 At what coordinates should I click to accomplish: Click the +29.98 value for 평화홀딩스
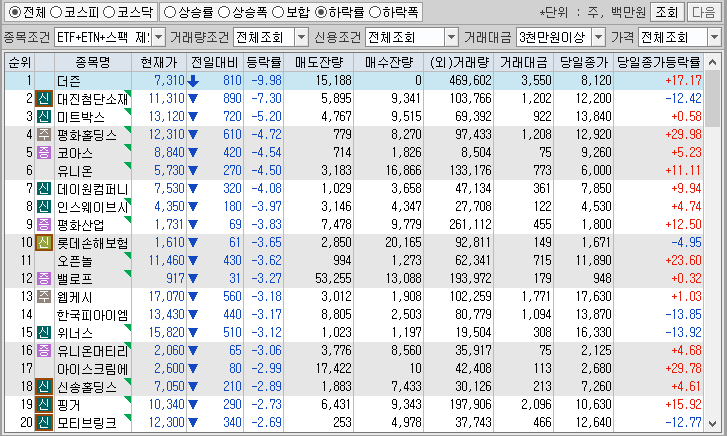[x=683, y=135]
